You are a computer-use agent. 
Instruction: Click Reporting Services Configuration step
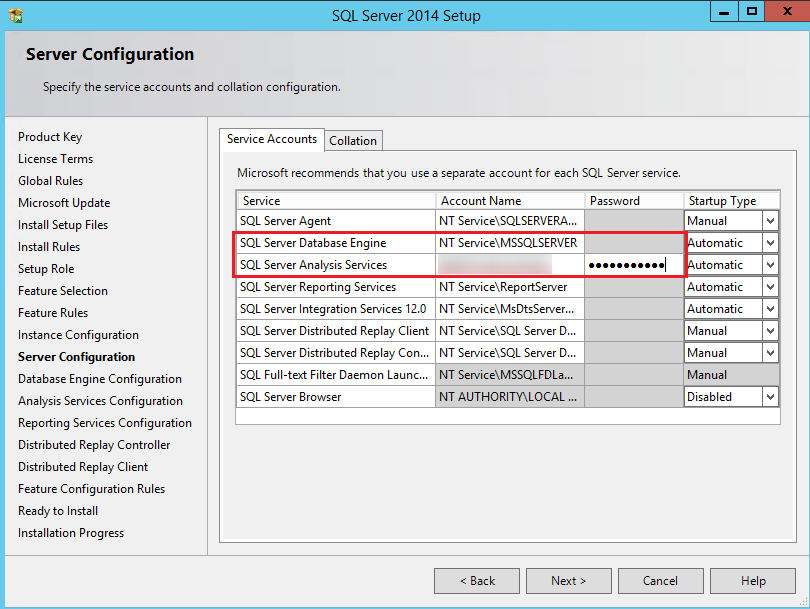click(105, 423)
